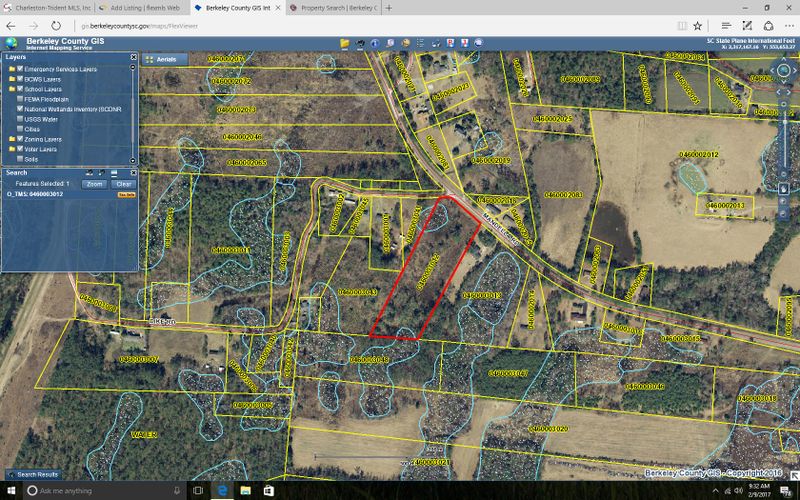Expand Voter Layers folder
This screenshot has width=800, height=500.
coord(12,149)
